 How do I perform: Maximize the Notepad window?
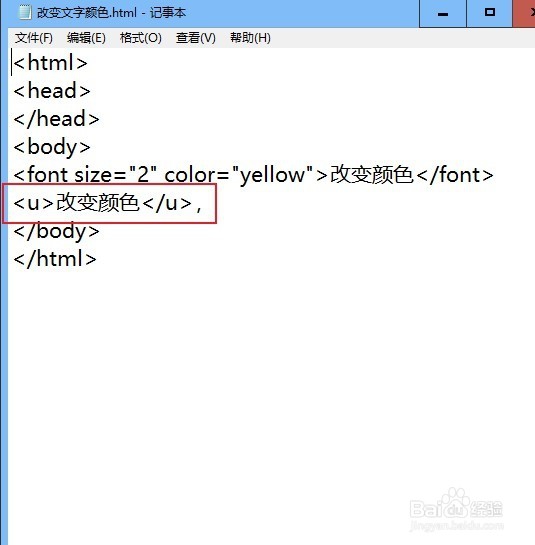[489, 13]
